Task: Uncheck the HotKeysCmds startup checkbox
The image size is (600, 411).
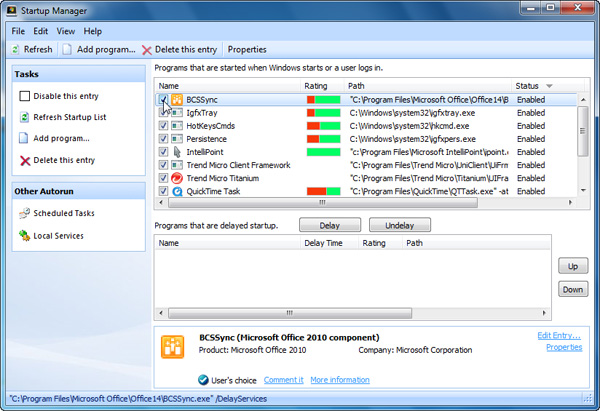Action: tap(163, 126)
